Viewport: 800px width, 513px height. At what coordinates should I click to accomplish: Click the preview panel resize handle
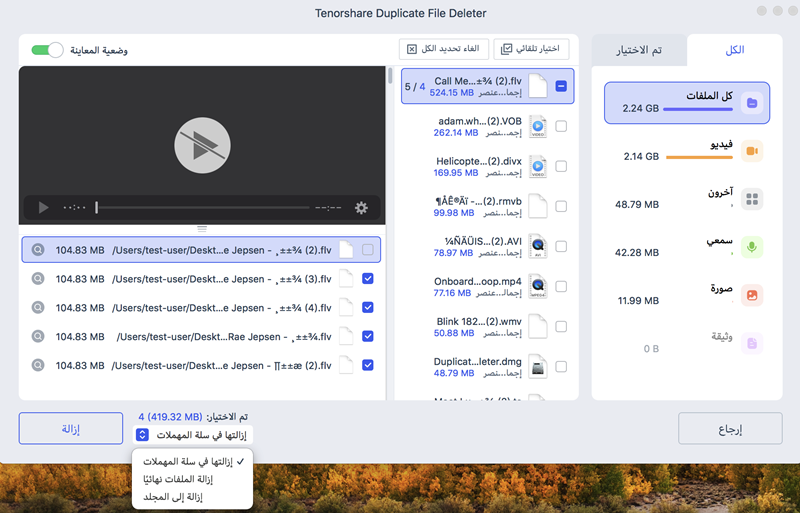(x=202, y=229)
